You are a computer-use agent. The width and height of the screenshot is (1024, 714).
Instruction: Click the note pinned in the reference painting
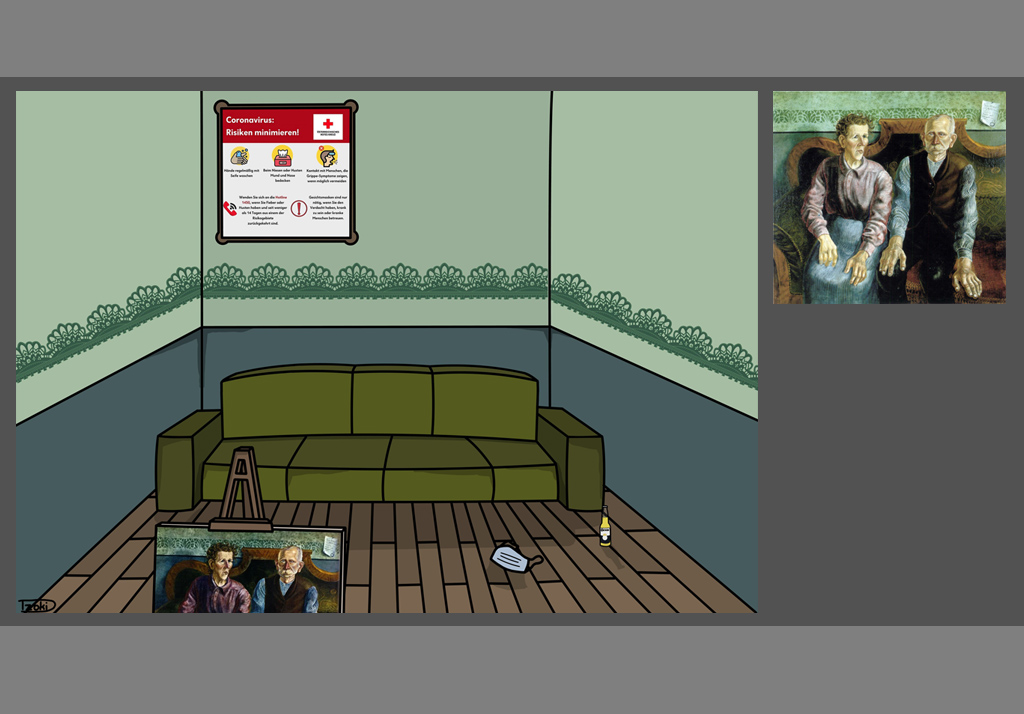(x=989, y=113)
